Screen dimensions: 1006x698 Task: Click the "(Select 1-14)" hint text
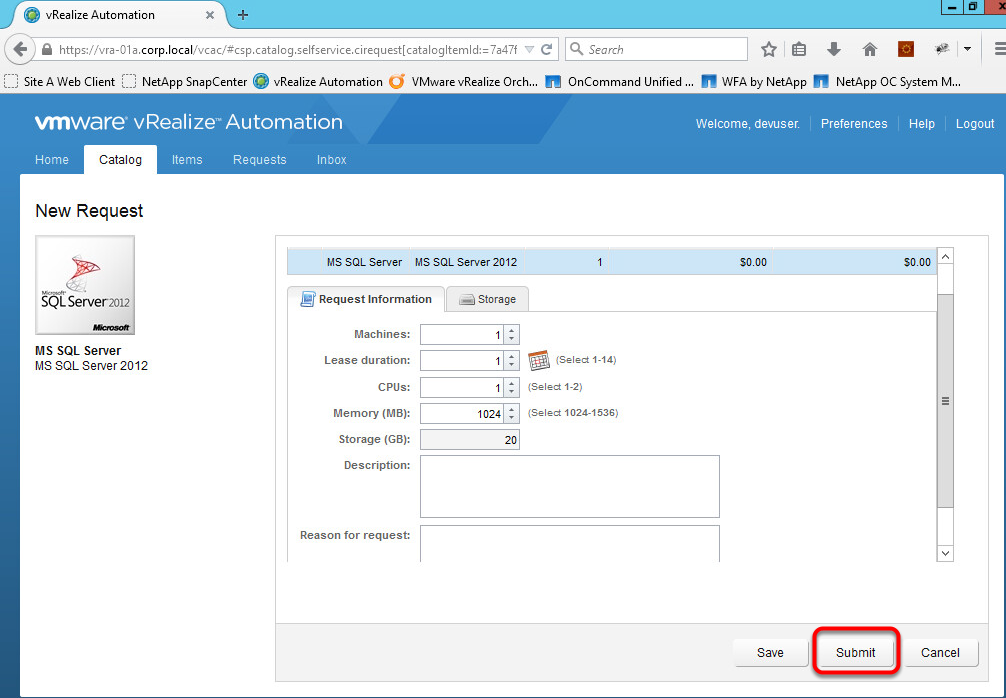pos(586,360)
